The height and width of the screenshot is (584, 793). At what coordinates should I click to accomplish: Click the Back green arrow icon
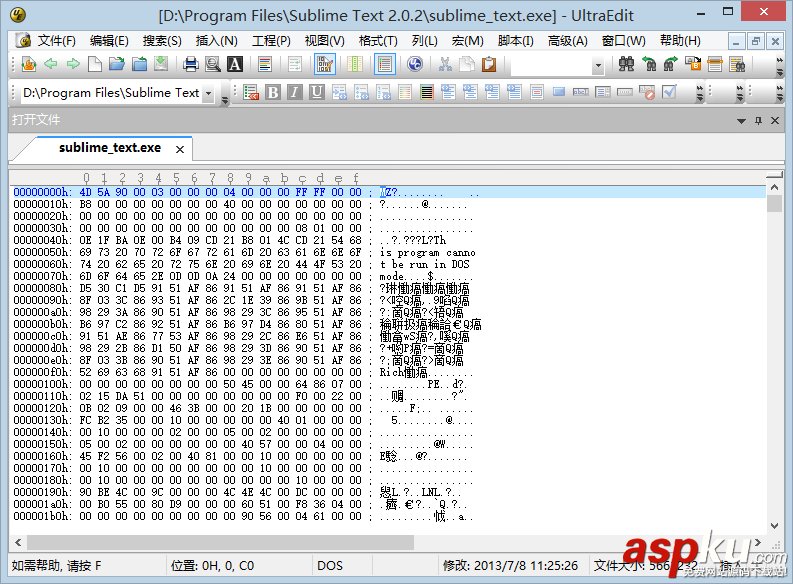pos(51,64)
